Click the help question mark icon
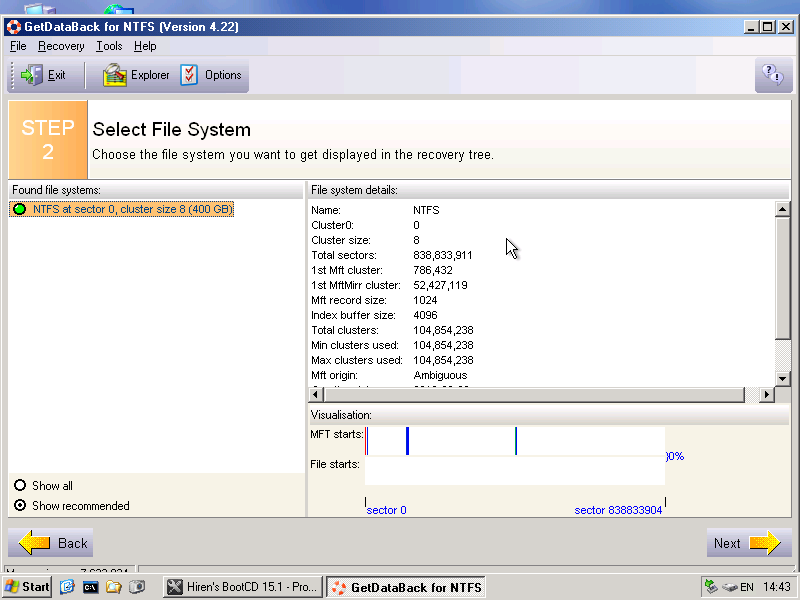Image resolution: width=800 pixels, height=600 pixels. pyautogui.click(x=773, y=75)
